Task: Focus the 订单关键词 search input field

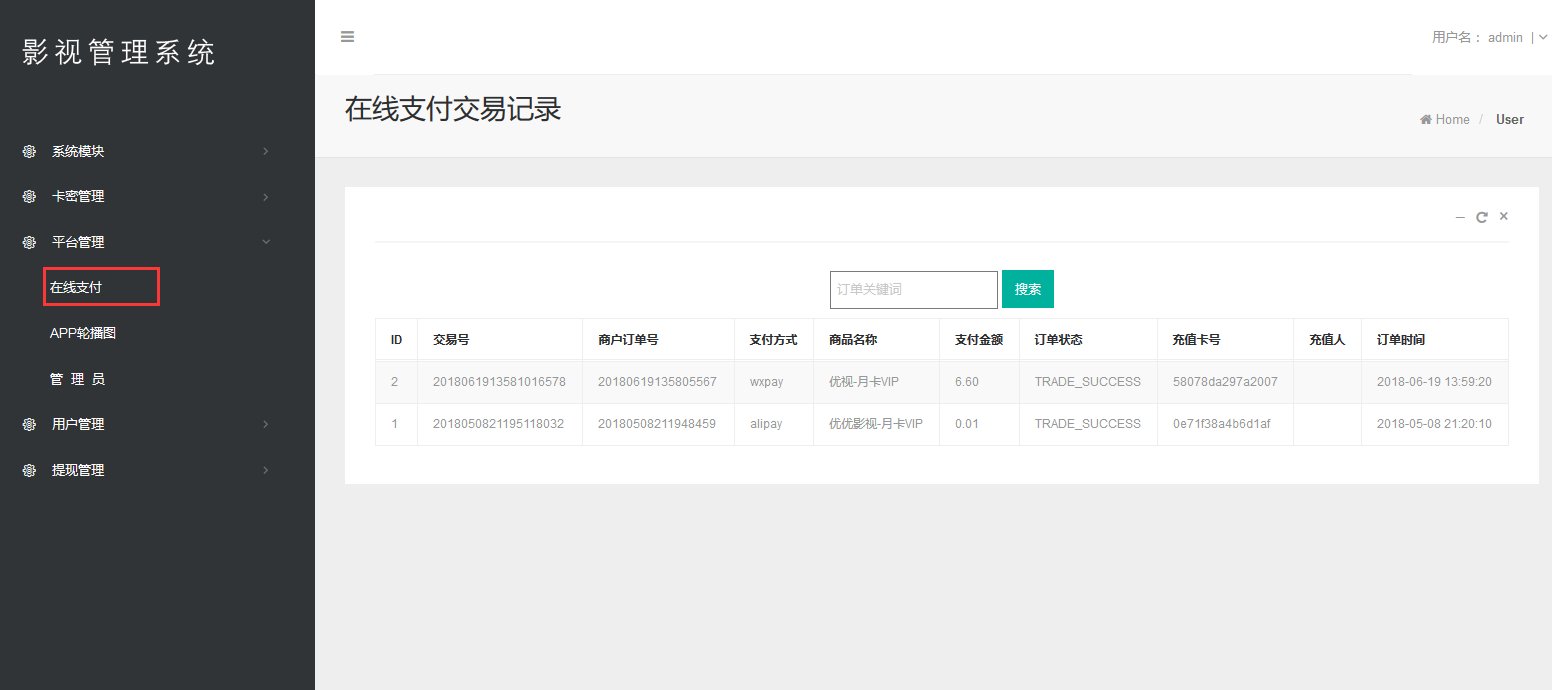Action: pos(913,289)
